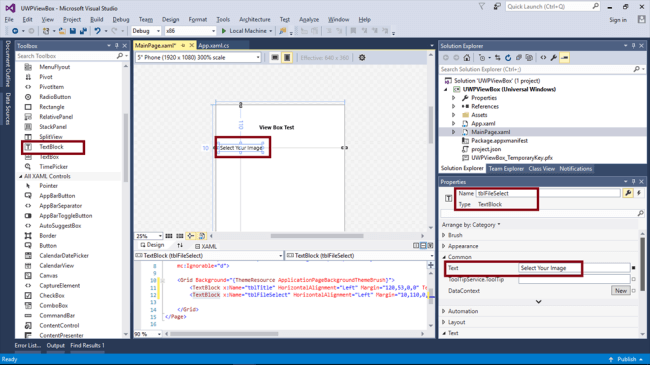Click the Solution Explorer Home icon

click(x=467, y=58)
